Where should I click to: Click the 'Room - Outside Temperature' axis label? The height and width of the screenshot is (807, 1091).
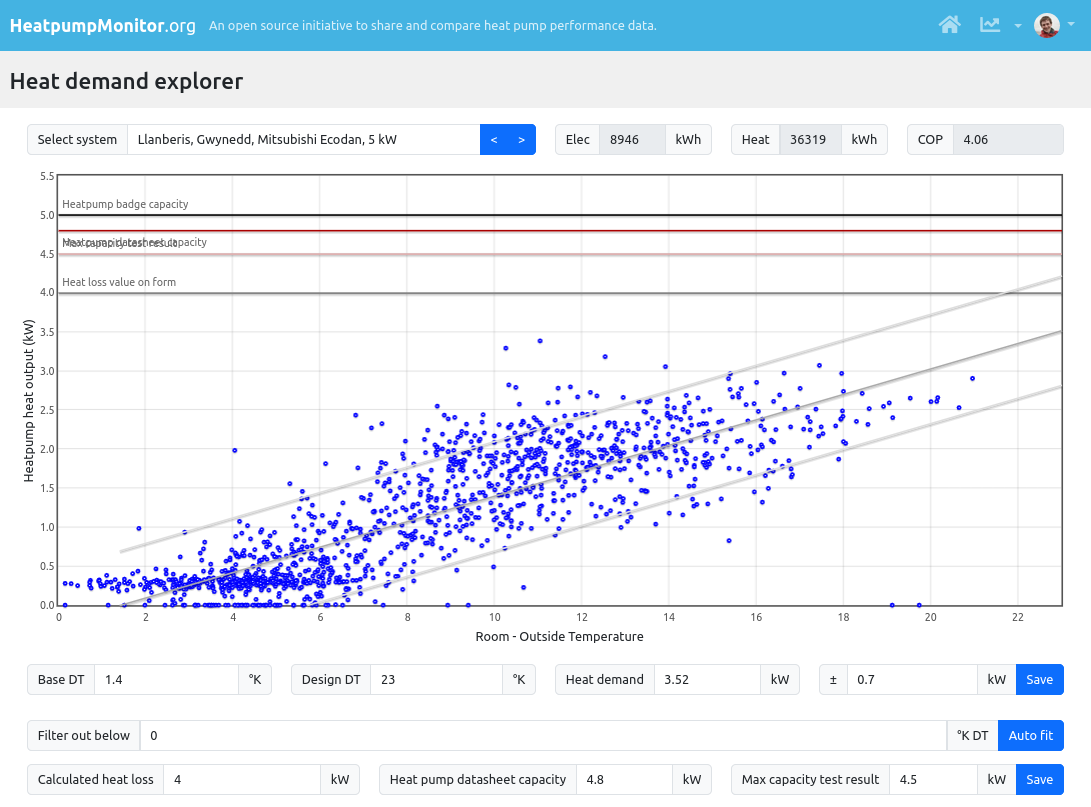click(559, 637)
